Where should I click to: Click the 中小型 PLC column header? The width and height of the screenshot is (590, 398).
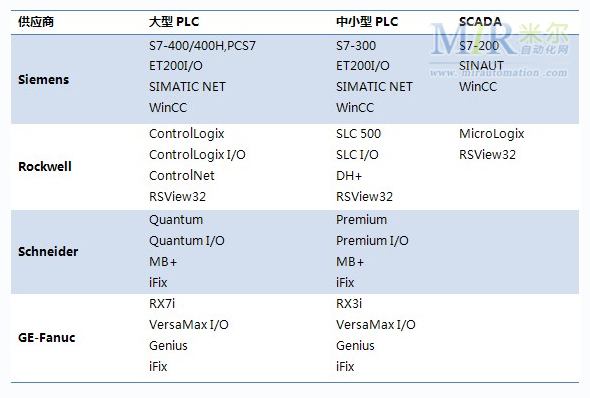click(x=367, y=22)
